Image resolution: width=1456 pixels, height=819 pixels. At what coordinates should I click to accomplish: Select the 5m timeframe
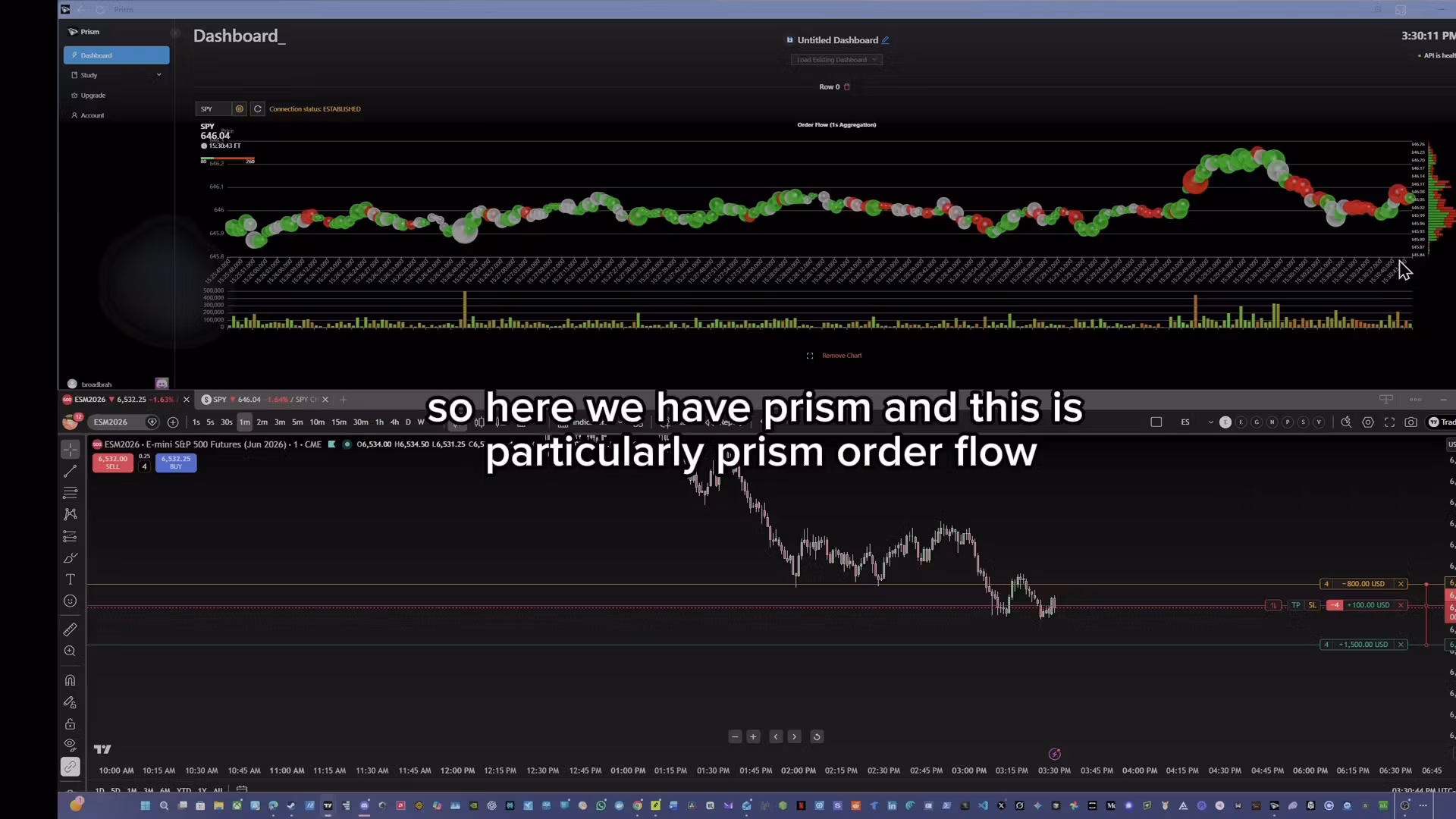point(297,422)
